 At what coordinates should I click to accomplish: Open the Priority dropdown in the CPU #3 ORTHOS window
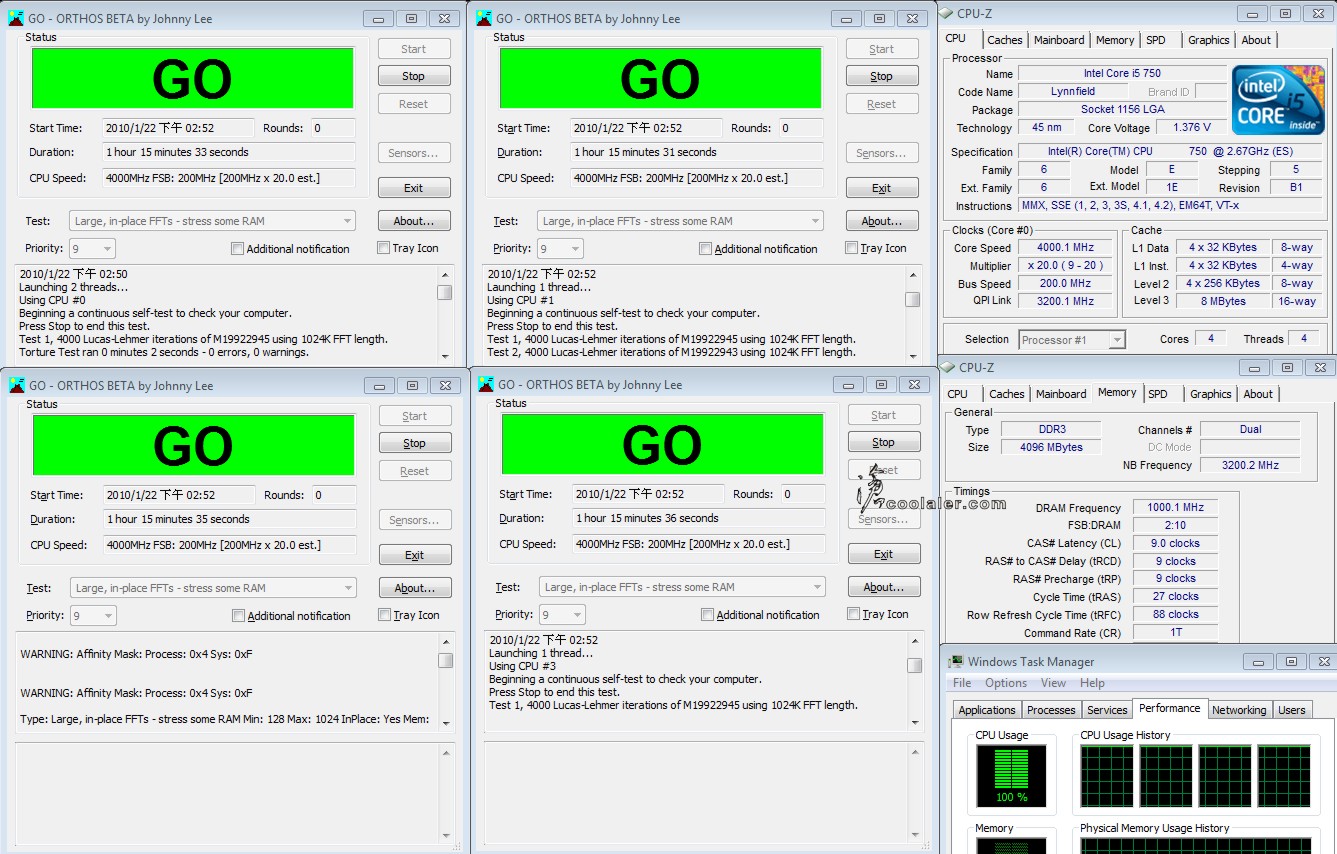click(562, 614)
